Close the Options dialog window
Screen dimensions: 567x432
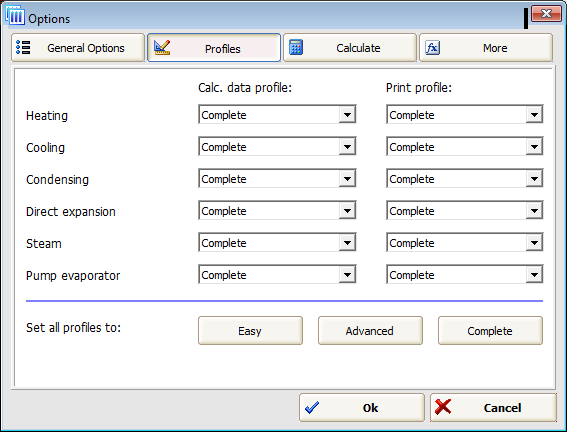[546, 14]
